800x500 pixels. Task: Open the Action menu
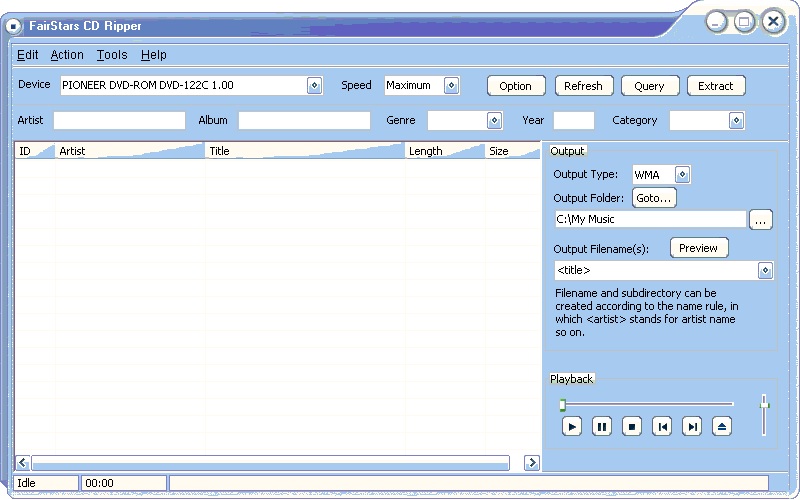coord(67,55)
